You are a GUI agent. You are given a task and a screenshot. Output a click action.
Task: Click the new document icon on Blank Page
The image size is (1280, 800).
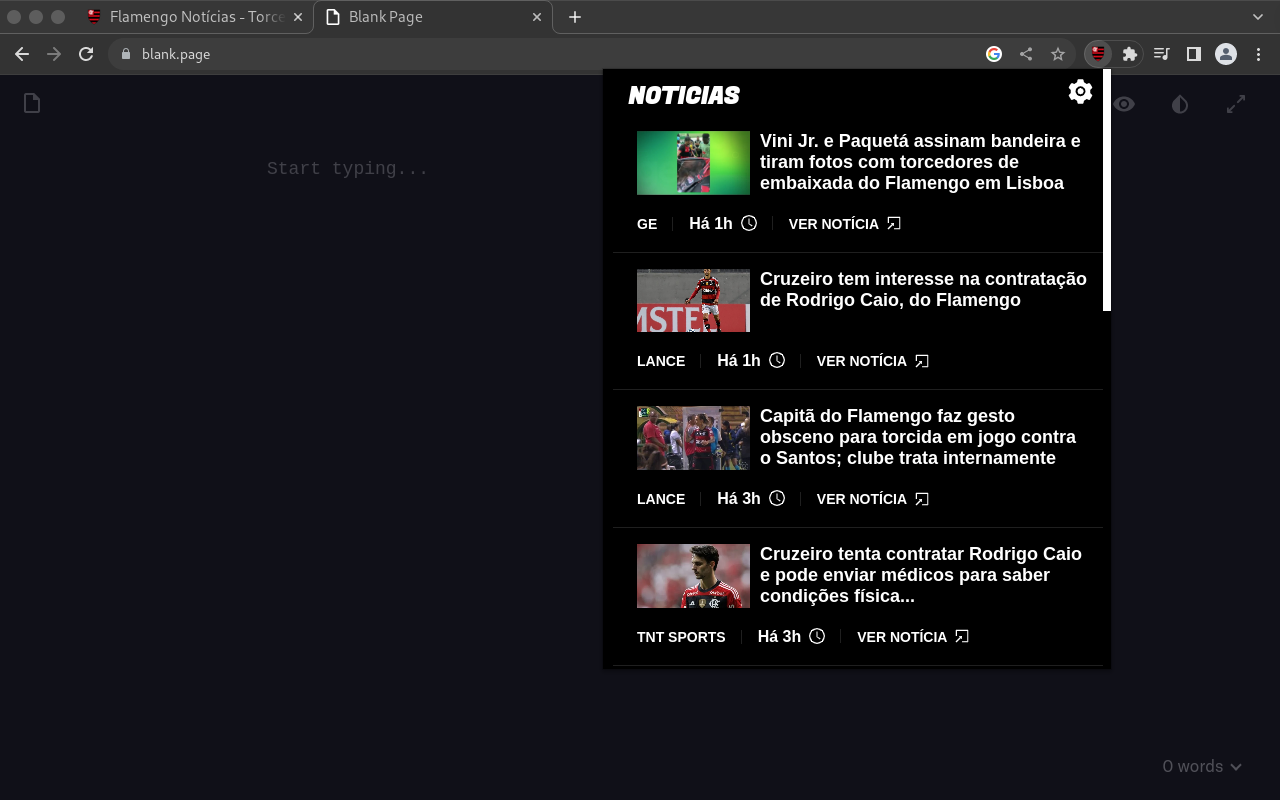tap(32, 103)
